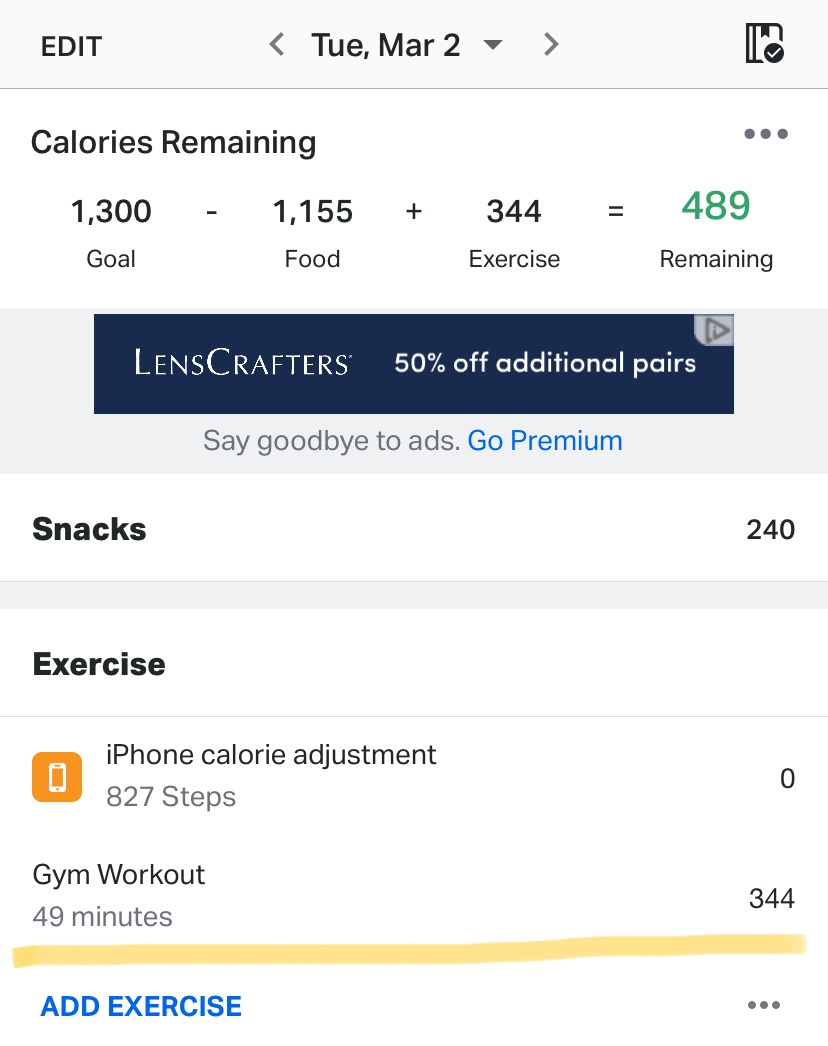The height and width of the screenshot is (1046, 828).
Task: Open iPhone calorie adjustment entry
Action: 414,777
